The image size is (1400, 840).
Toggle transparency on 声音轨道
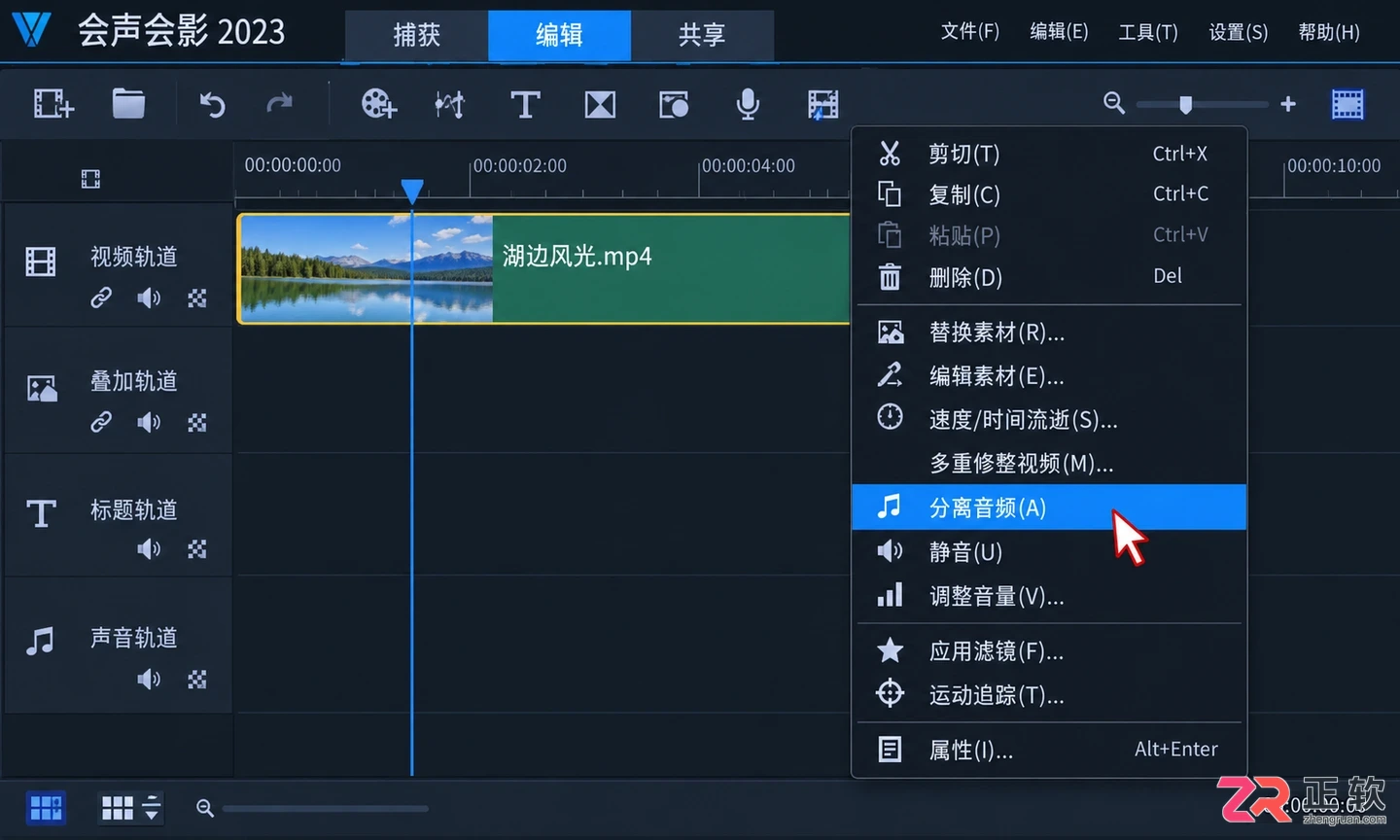click(197, 679)
